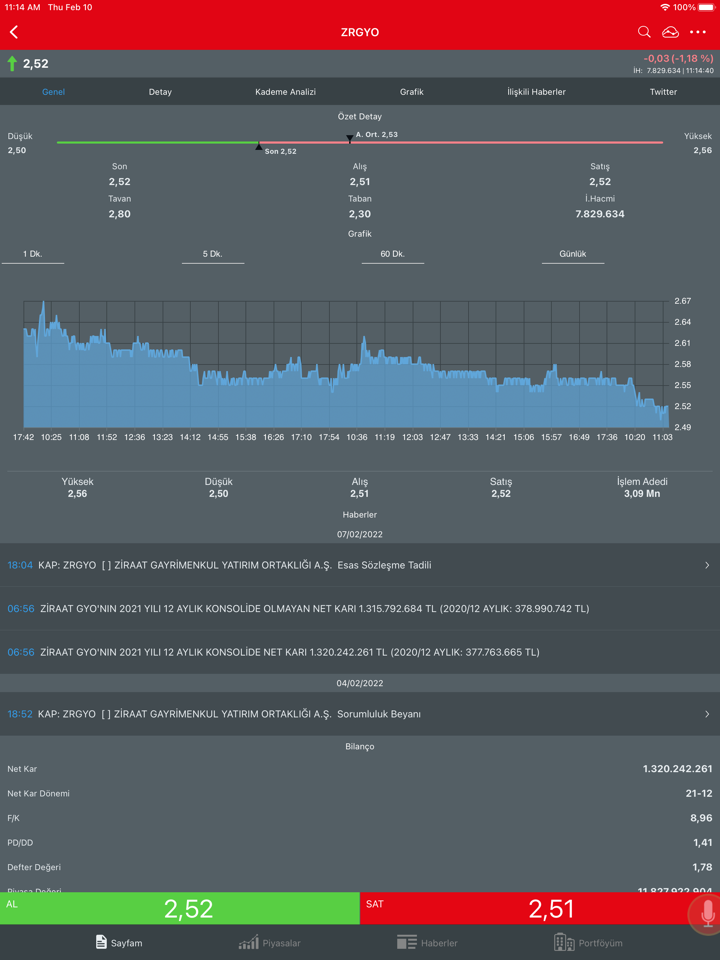Click the price range slider bar
Screen dimensions: 720x960
point(360,142)
